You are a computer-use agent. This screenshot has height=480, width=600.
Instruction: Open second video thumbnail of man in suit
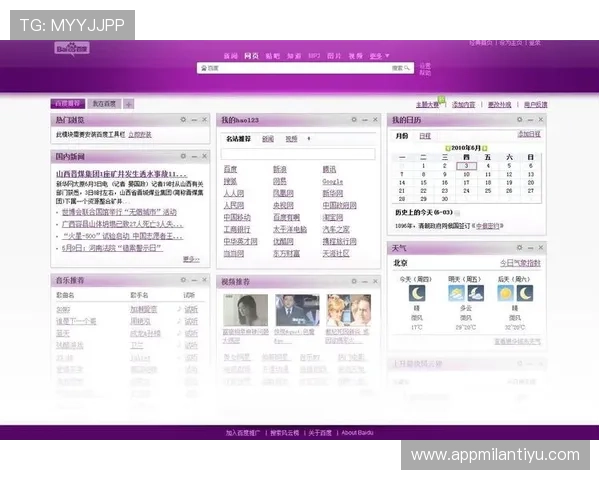coord(297,310)
